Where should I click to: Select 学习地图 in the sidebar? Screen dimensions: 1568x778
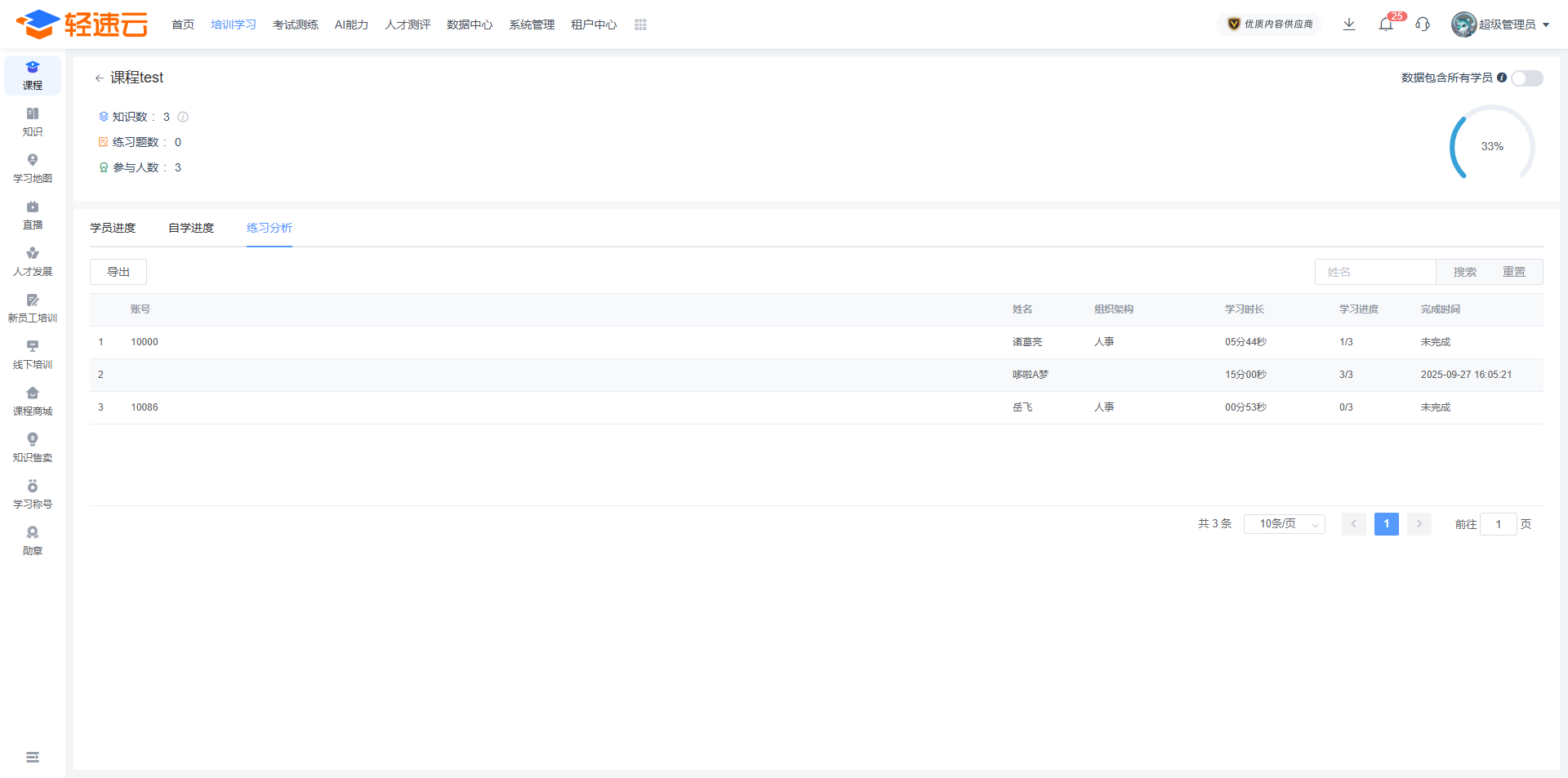tap(33, 168)
